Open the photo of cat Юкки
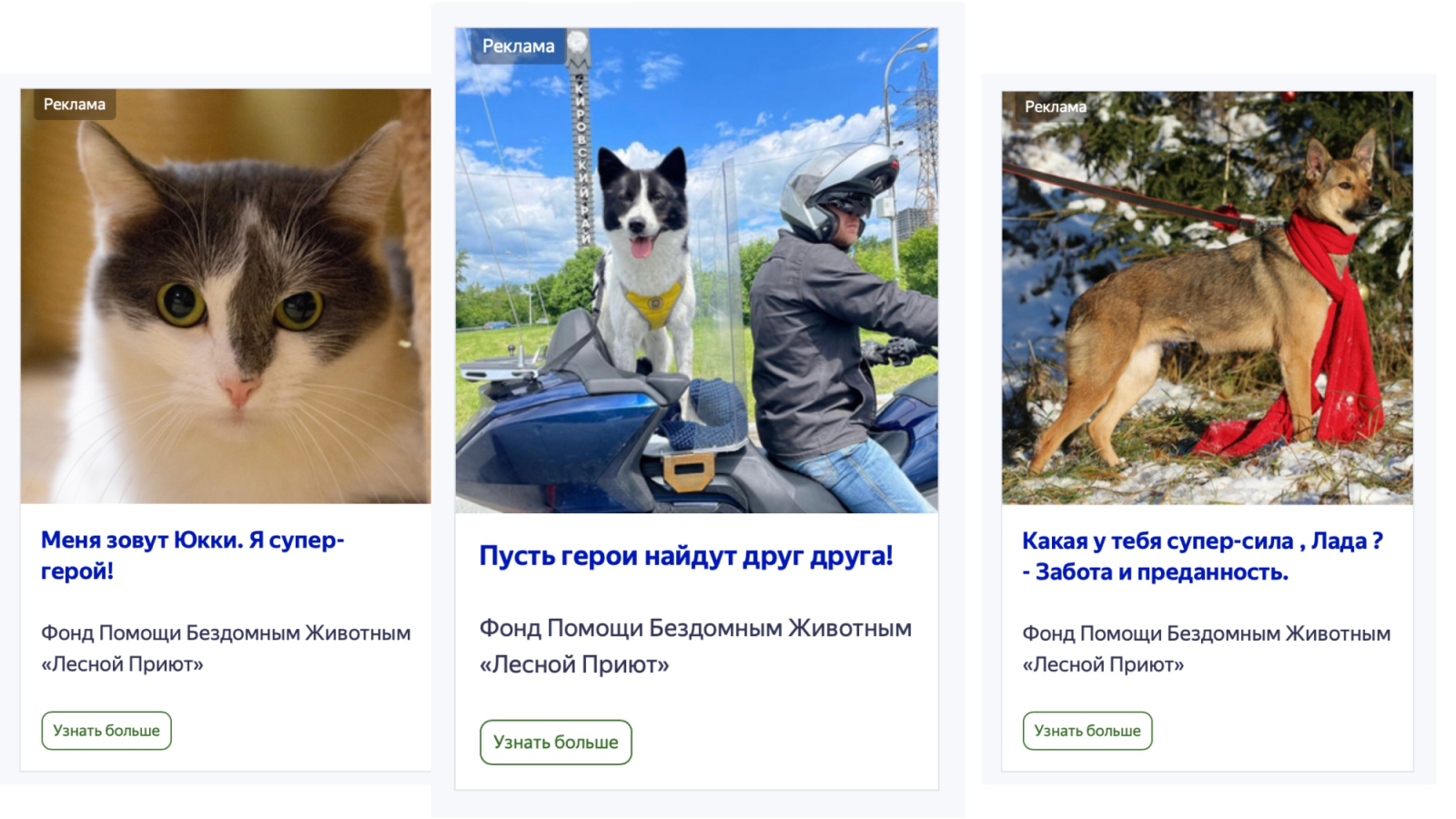1456x819 pixels. click(x=226, y=296)
